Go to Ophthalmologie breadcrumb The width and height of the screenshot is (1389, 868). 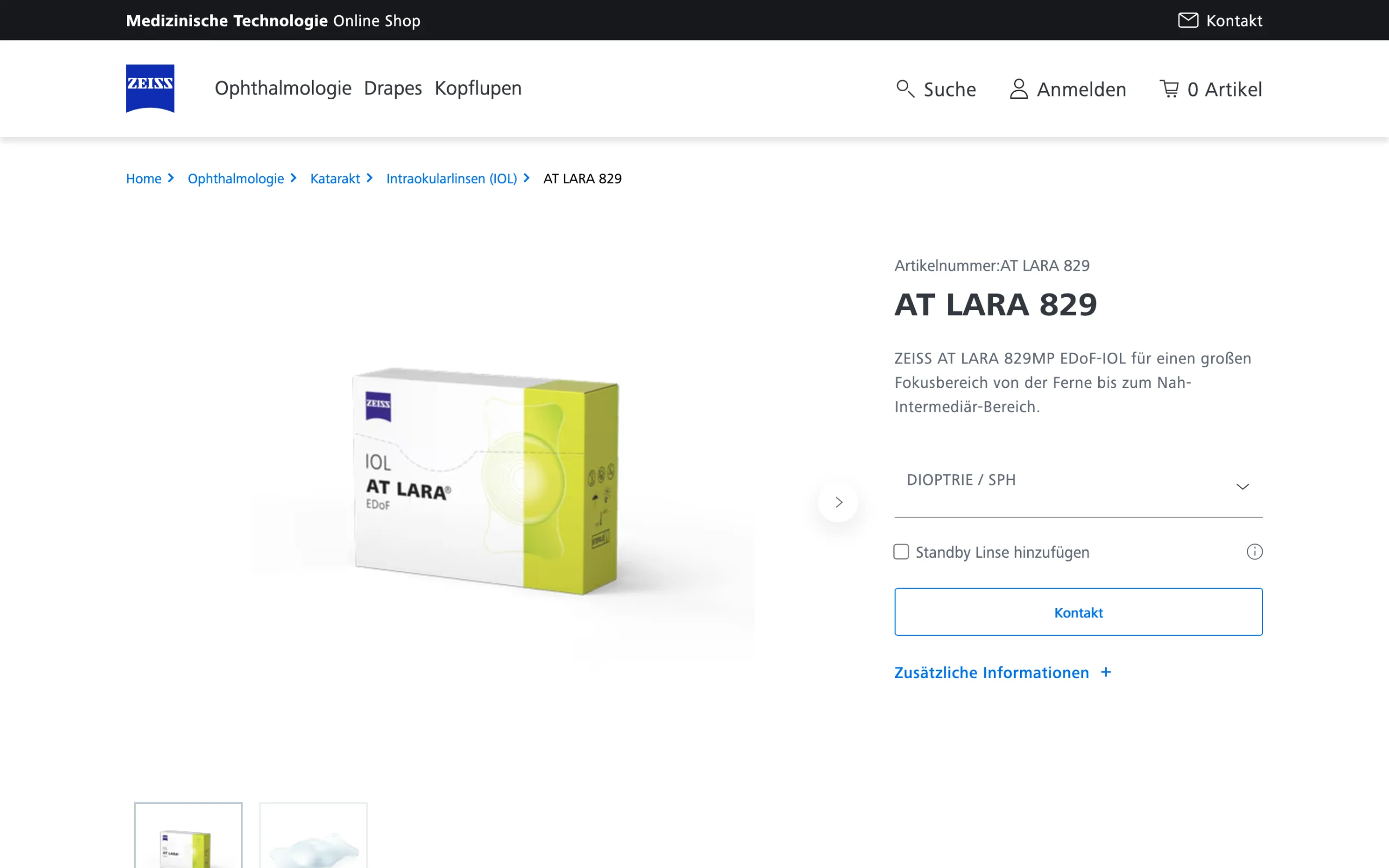tap(236, 178)
